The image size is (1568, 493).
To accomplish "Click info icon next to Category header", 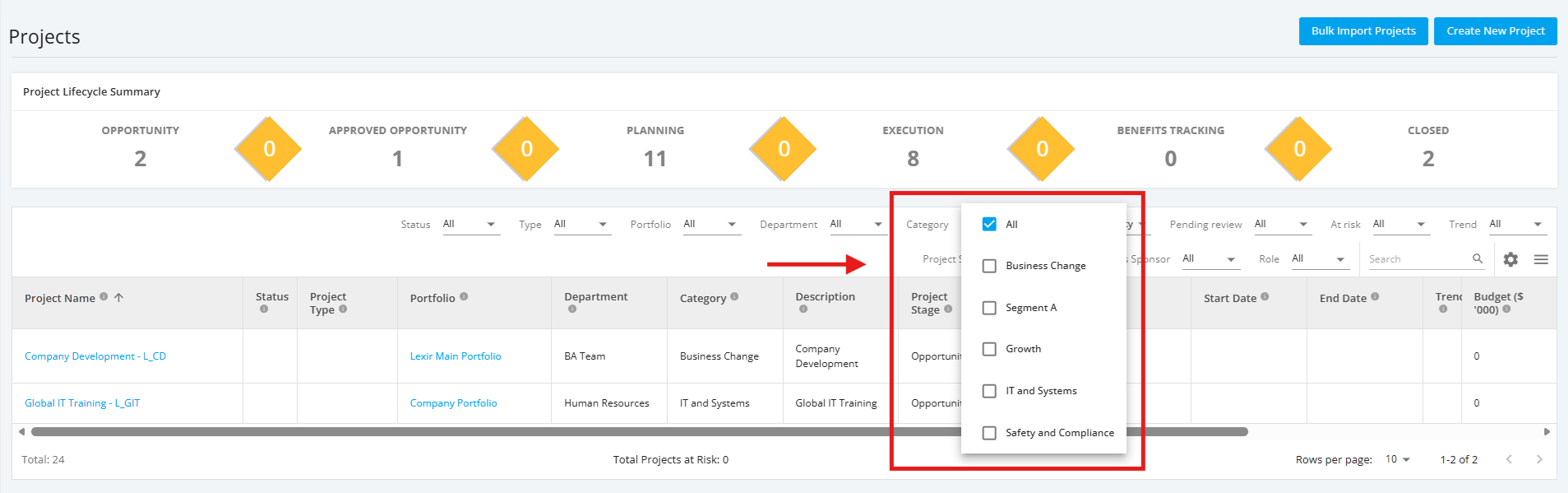I will click(x=734, y=296).
